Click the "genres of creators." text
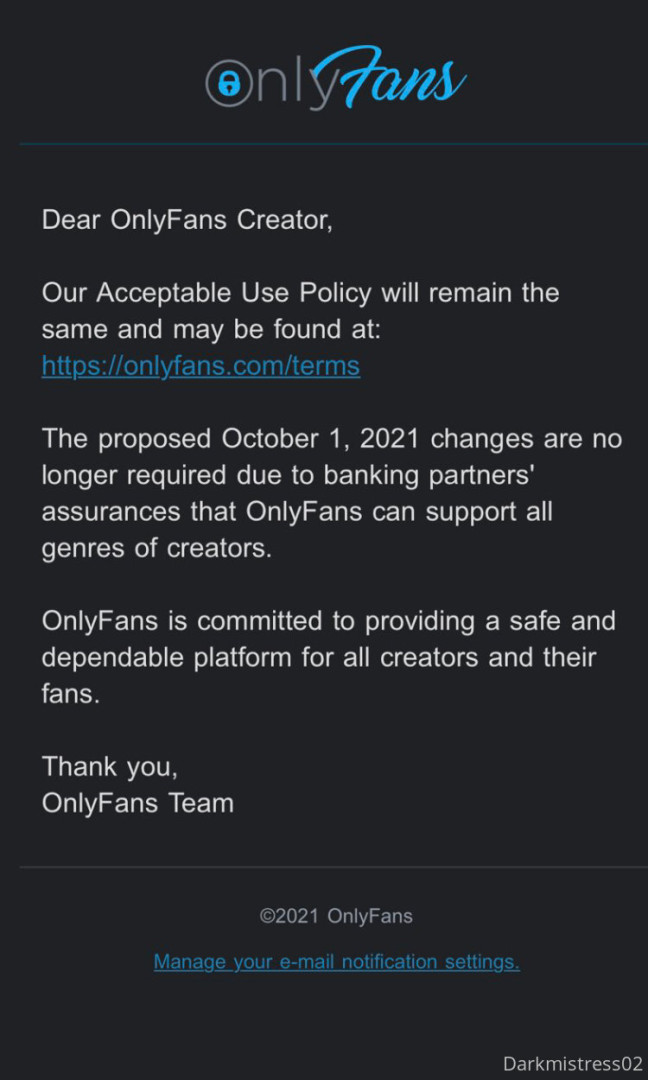 coord(156,548)
